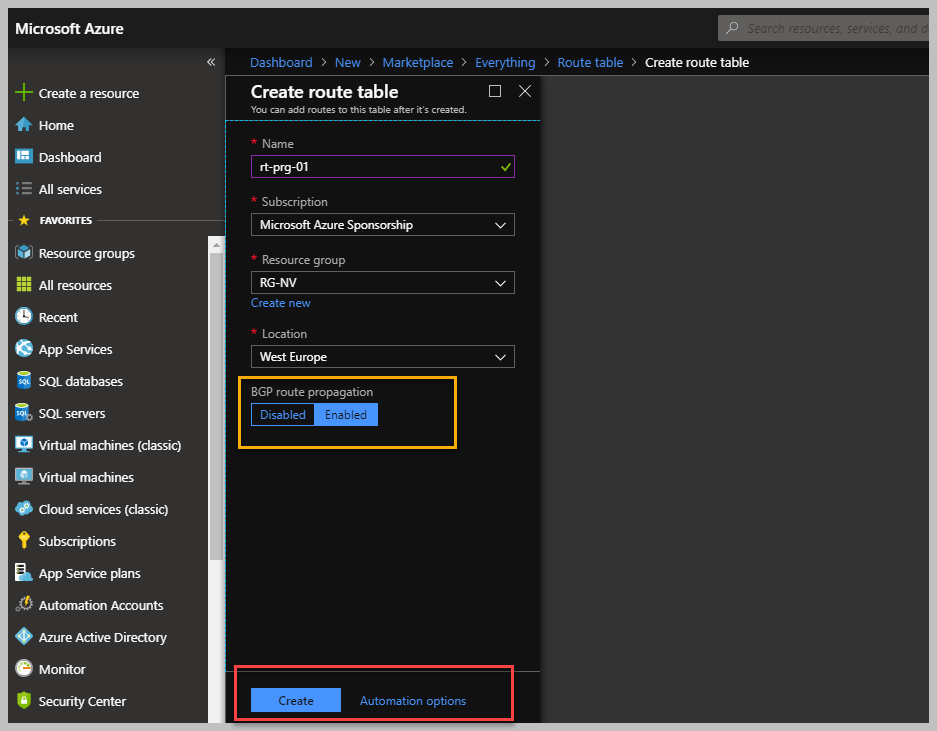Click Create new resource group link
Viewport: 937px width, 731px height.
click(281, 303)
